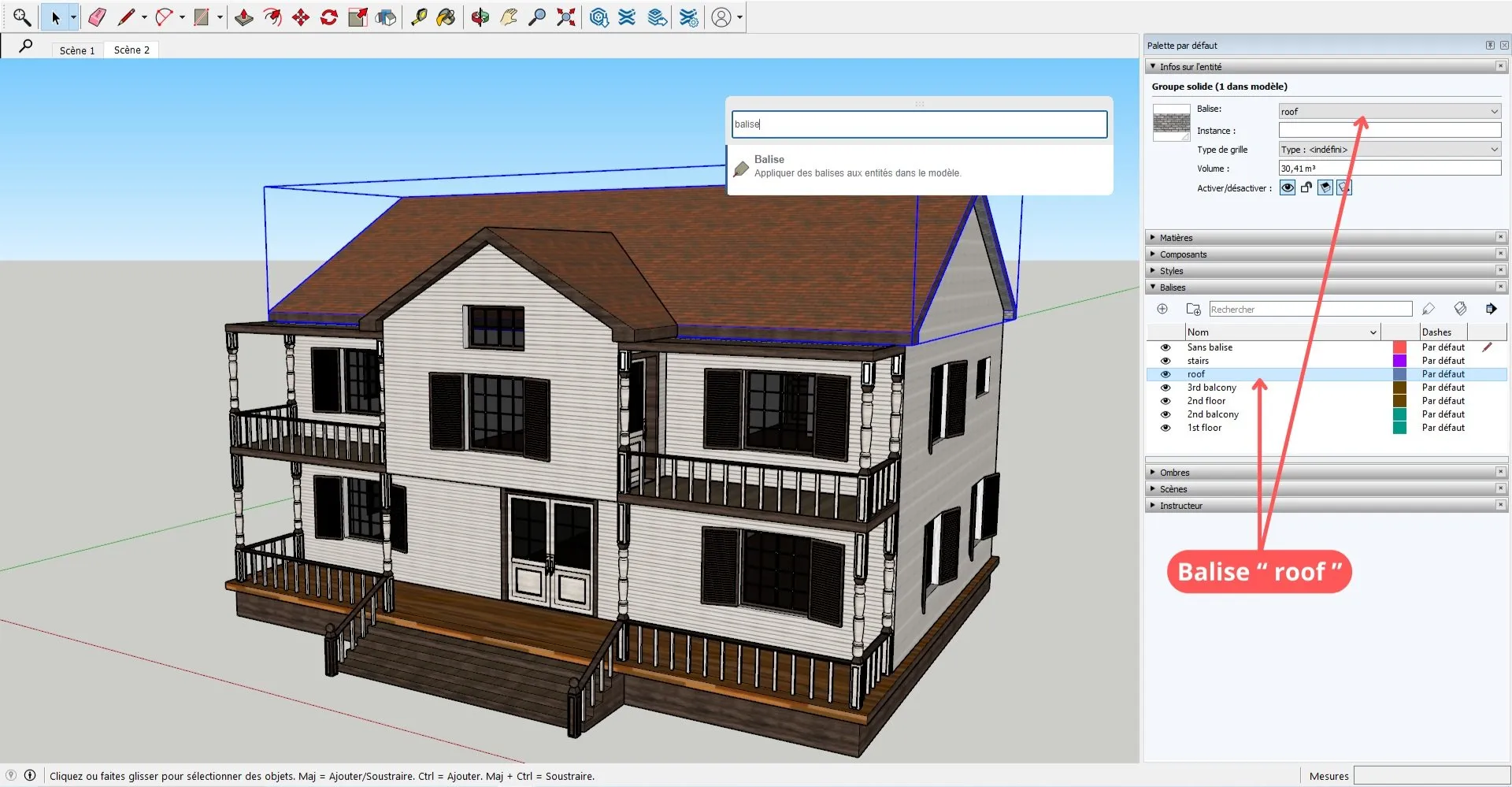
Task: Toggle visibility of the stairs tag
Action: click(x=1165, y=361)
